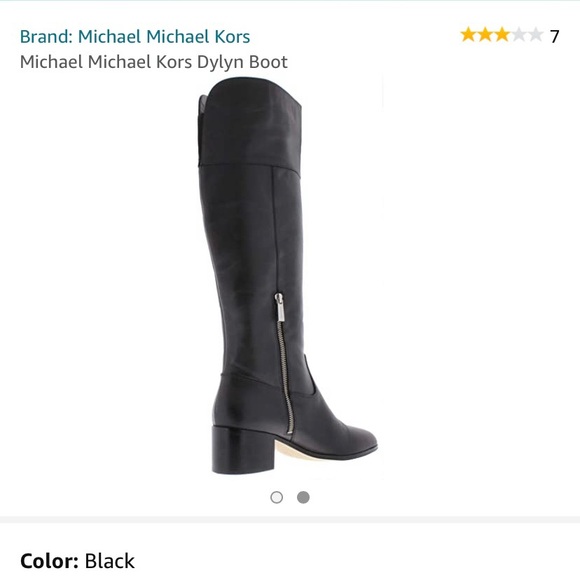Click the second gold rating star
This screenshot has width=580, height=580.
pos(485,35)
